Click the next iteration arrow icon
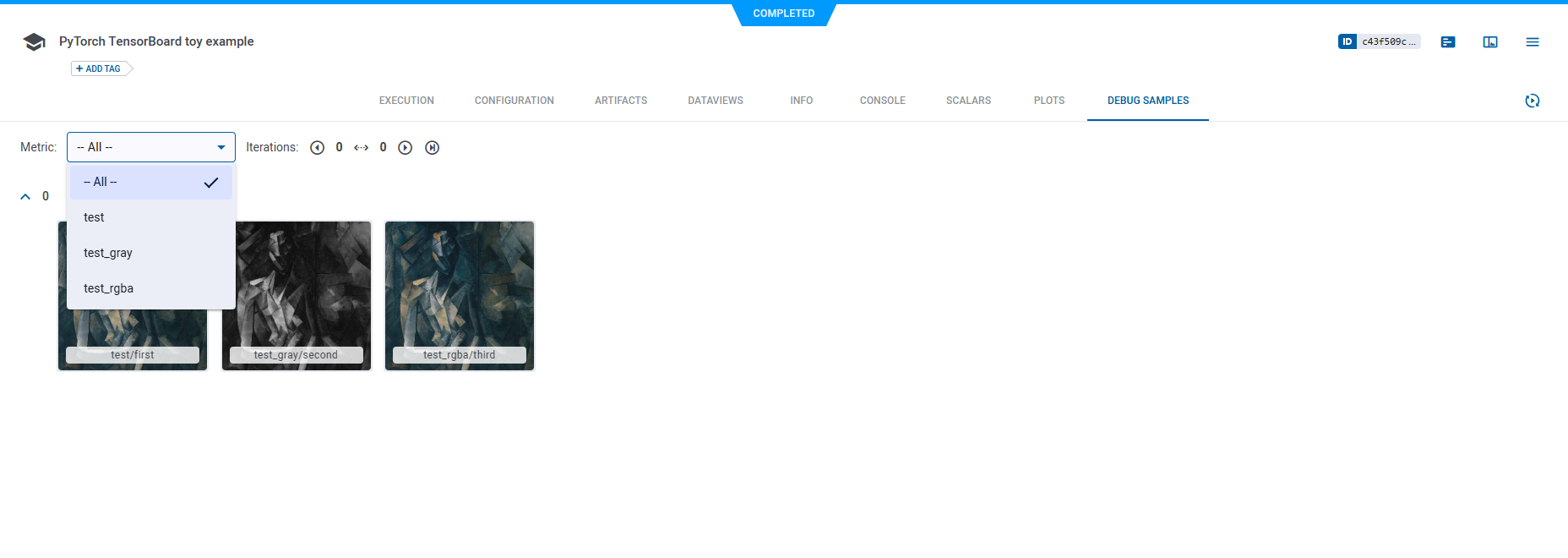 pyautogui.click(x=406, y=148)
